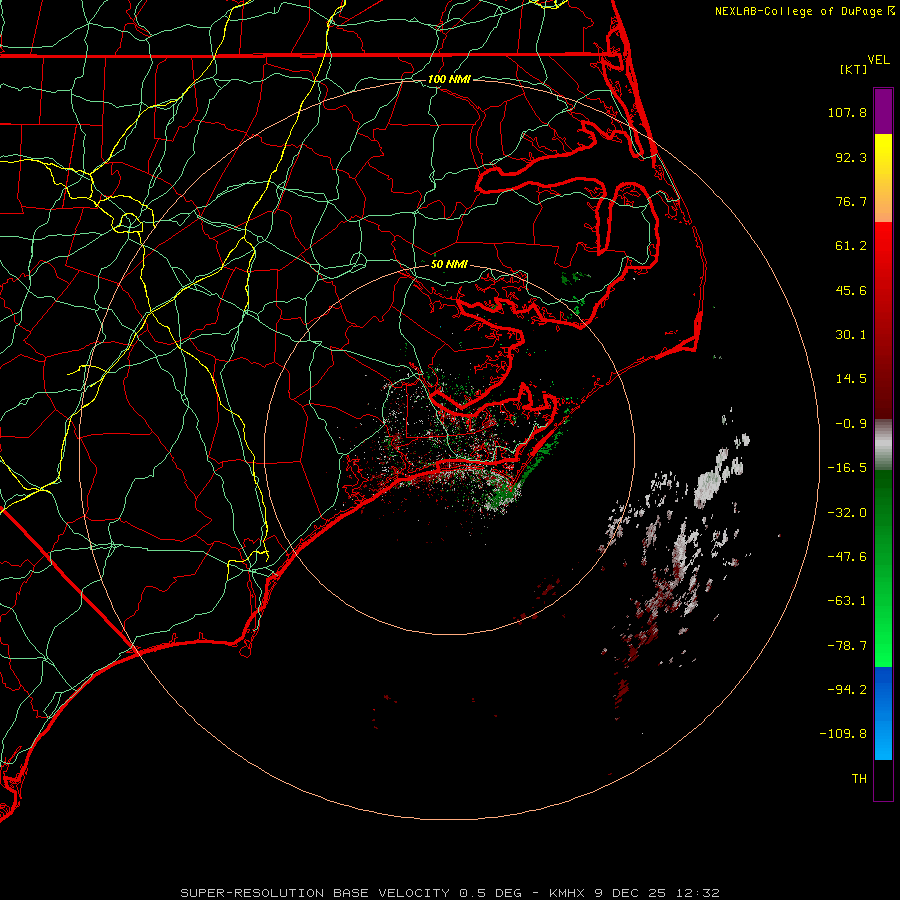
Task: Click the 45.6 legend value
Action: click(x=851, y=290)
